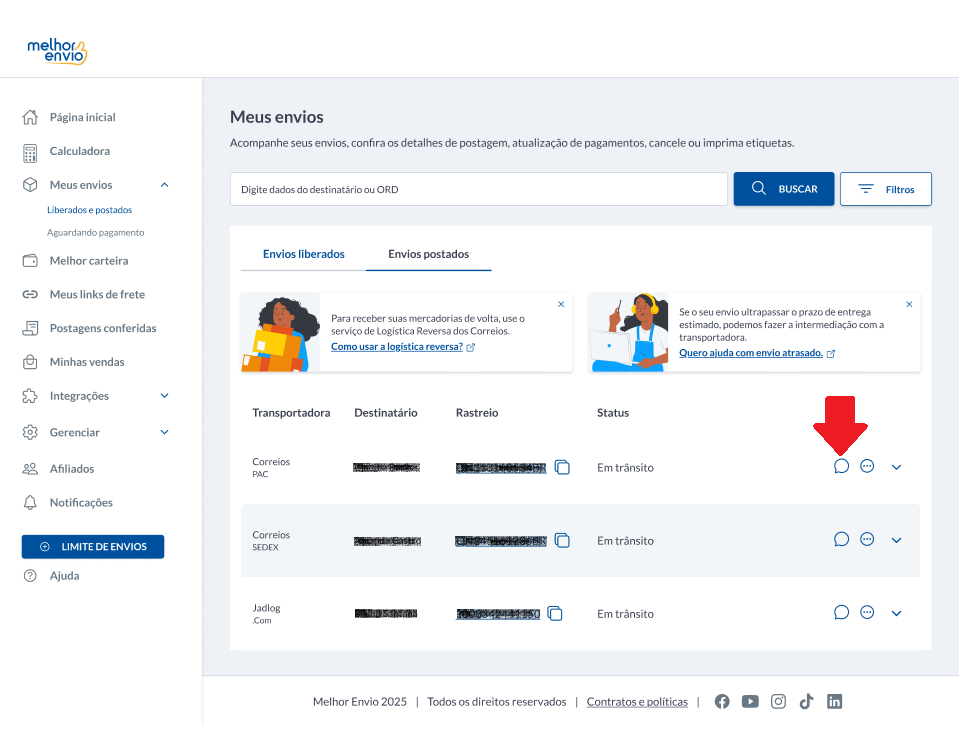Focus the destinatário or ORD search field
Viewport: 959px width, 753px height.
coord(478,189)
